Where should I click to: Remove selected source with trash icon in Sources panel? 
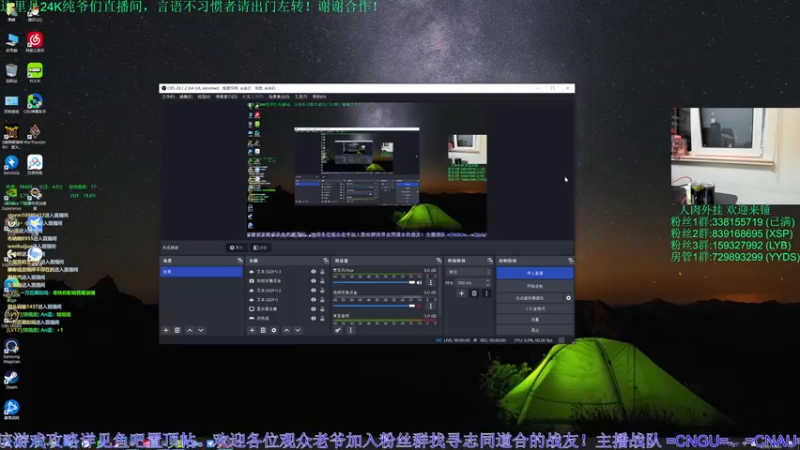(x=263, y=330)
